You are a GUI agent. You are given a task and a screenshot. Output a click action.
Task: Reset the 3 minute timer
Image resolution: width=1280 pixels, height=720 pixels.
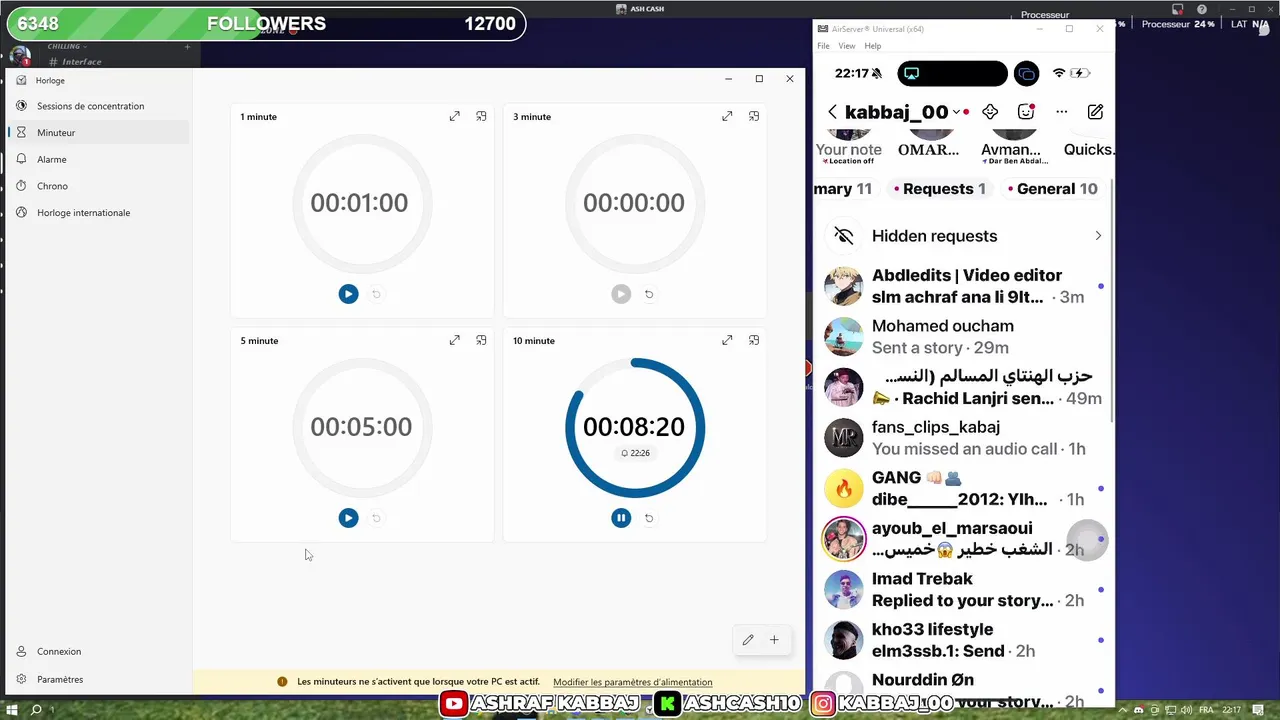pyautogui.click(x=649, y=294)
